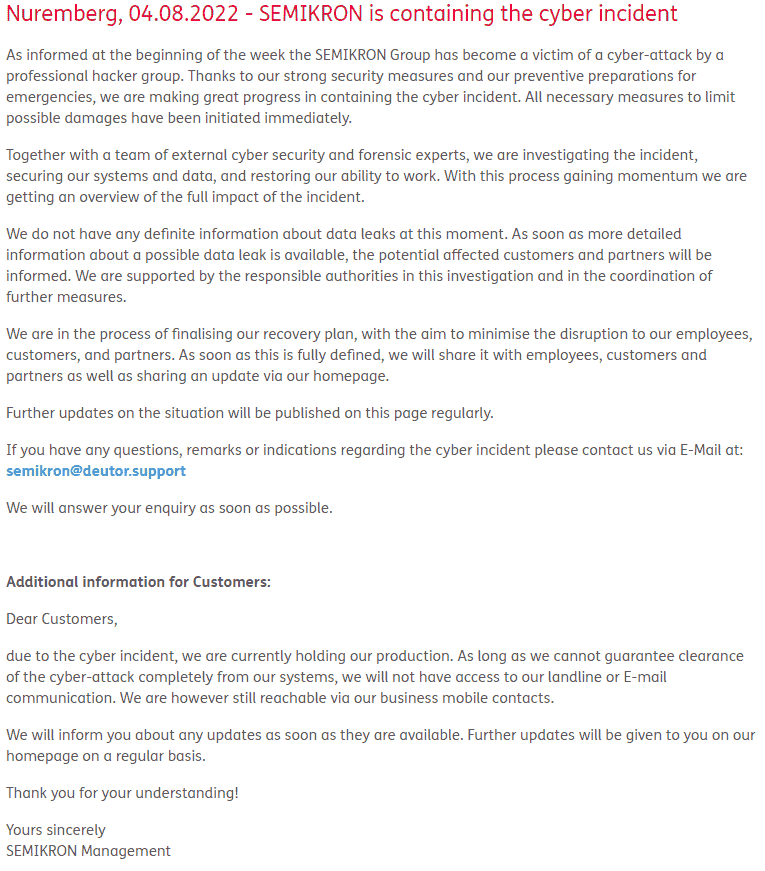Click the "Thank you for your understanding!" line
Viewport: 765px width, 871px height.
[x=123, y=793]
